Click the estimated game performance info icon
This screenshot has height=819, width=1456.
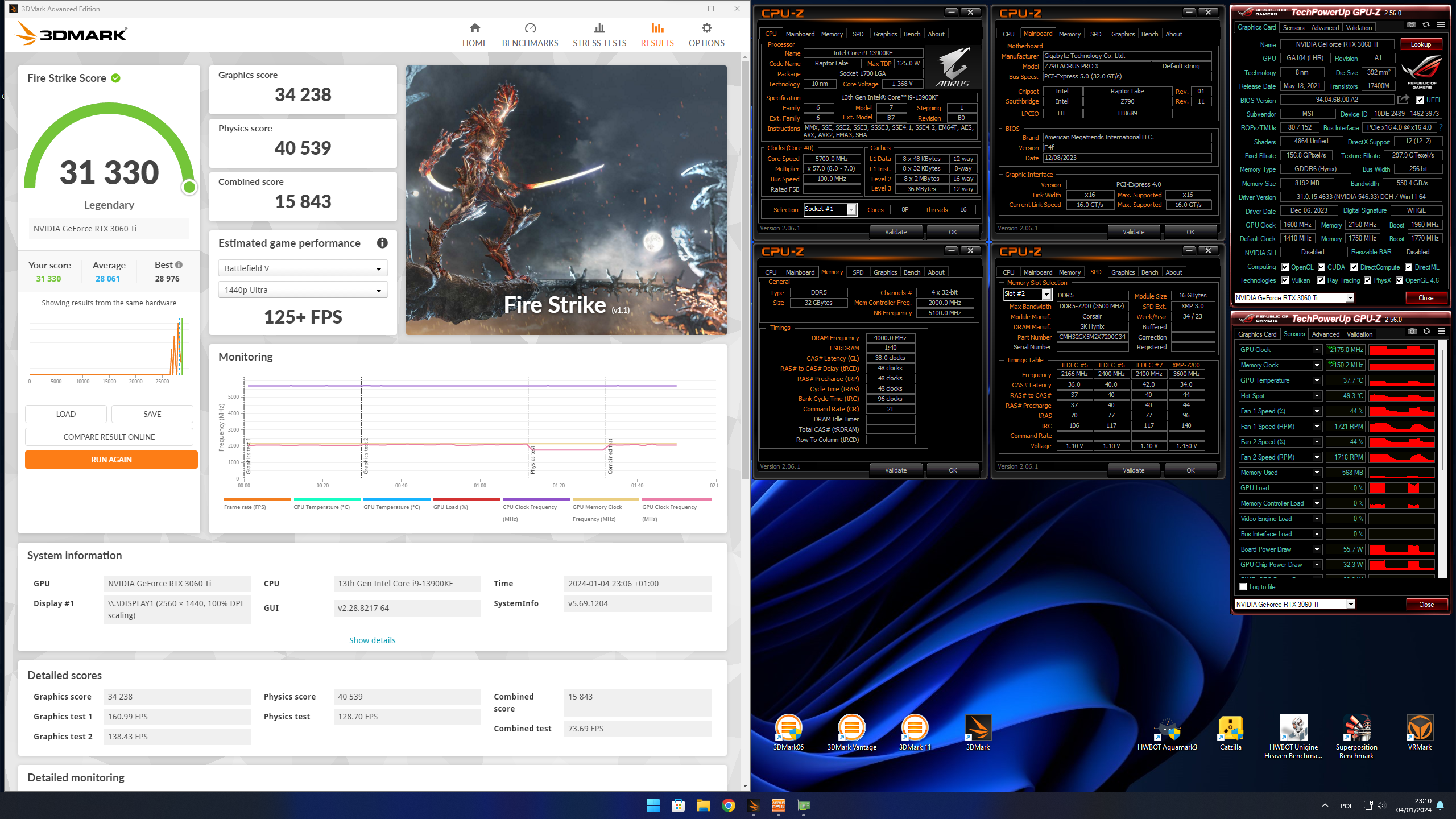382,243
